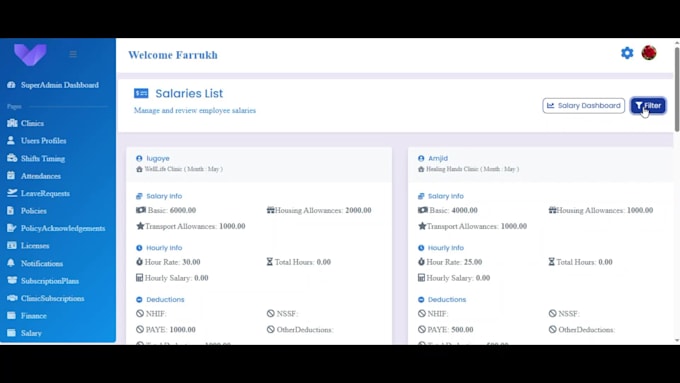The height and width of the screenshot is (383, 680).
Task: Go to LeaveRequests page
Action: point(45,193)
